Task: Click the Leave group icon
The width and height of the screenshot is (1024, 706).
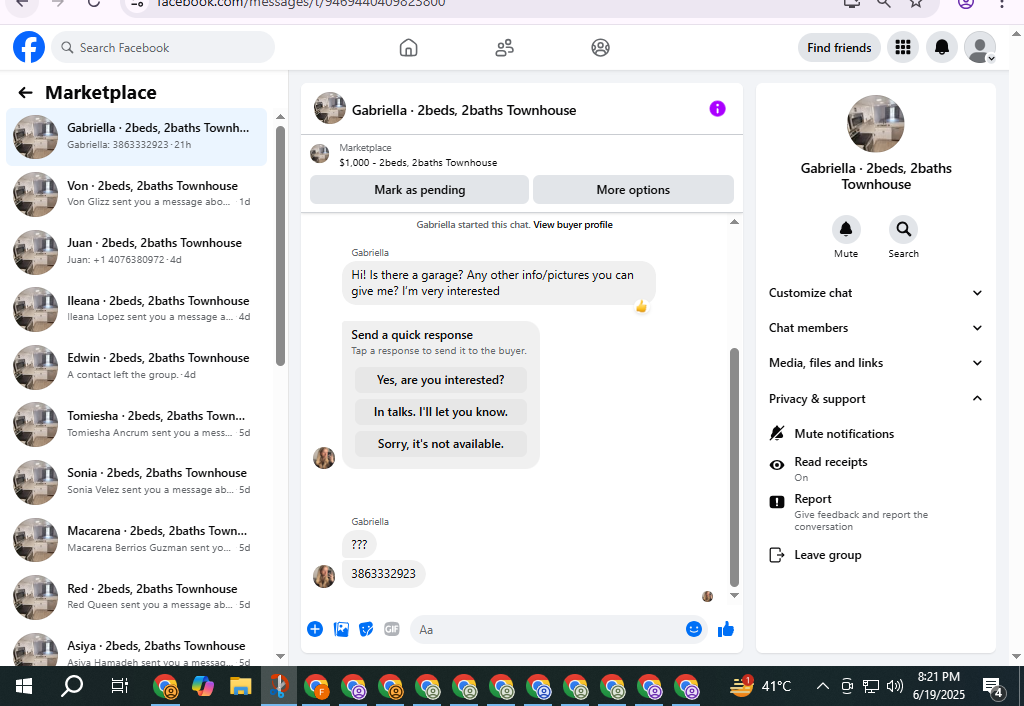Action: coord(776,555)
